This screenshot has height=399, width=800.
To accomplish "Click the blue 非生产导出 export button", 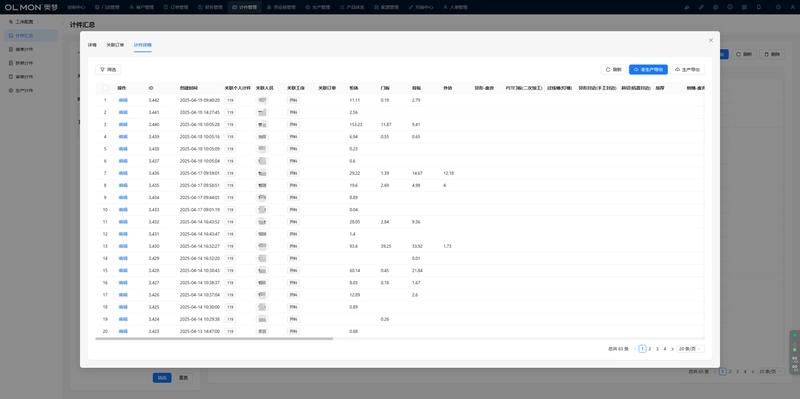I will click(648, 69).
